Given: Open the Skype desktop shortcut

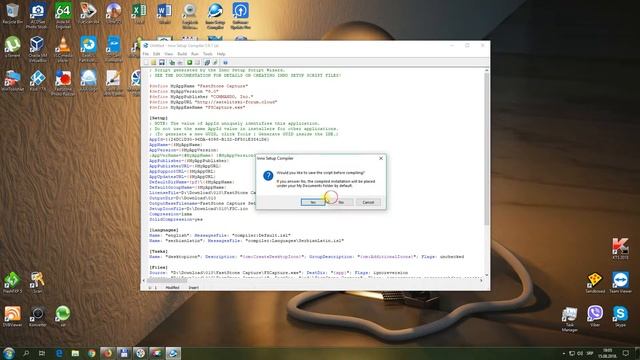Looking at the screenshot, I should (620, 316).
